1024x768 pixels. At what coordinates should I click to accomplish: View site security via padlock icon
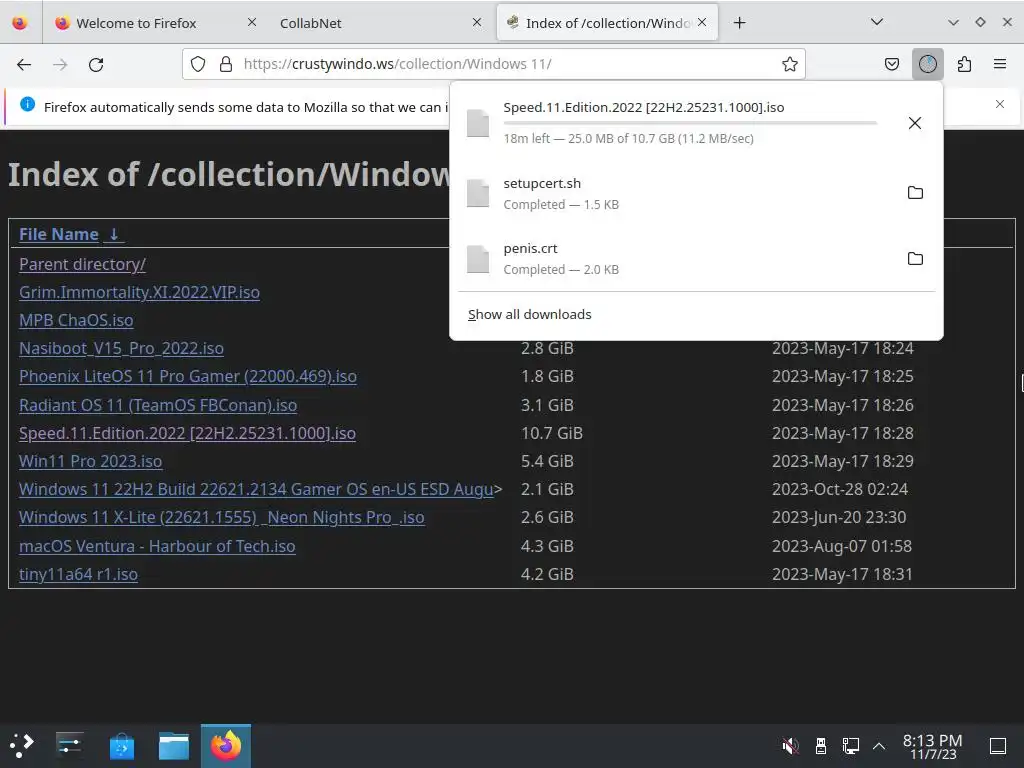pos(226,64)
